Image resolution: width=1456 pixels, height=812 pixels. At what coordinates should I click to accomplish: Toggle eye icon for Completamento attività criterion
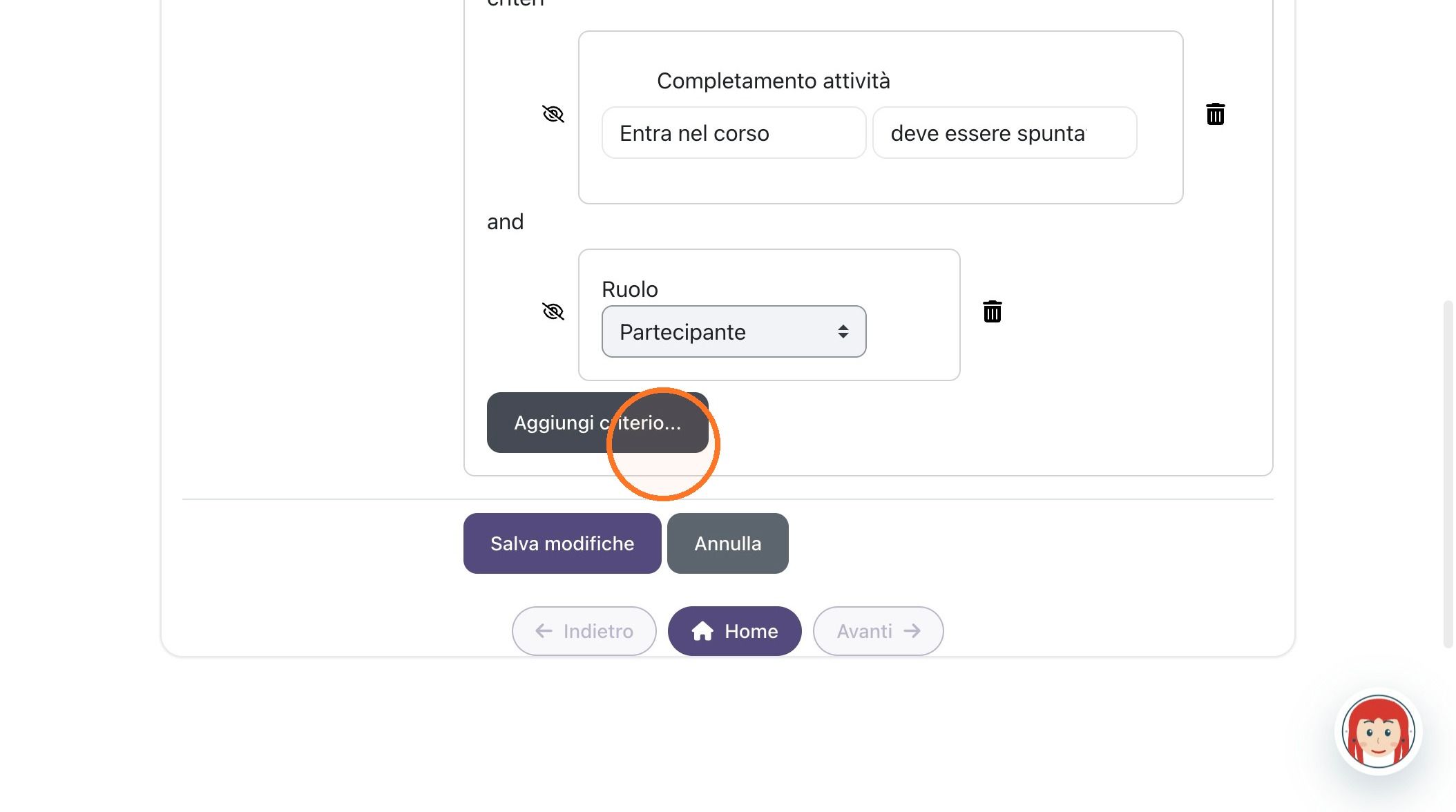553,114
